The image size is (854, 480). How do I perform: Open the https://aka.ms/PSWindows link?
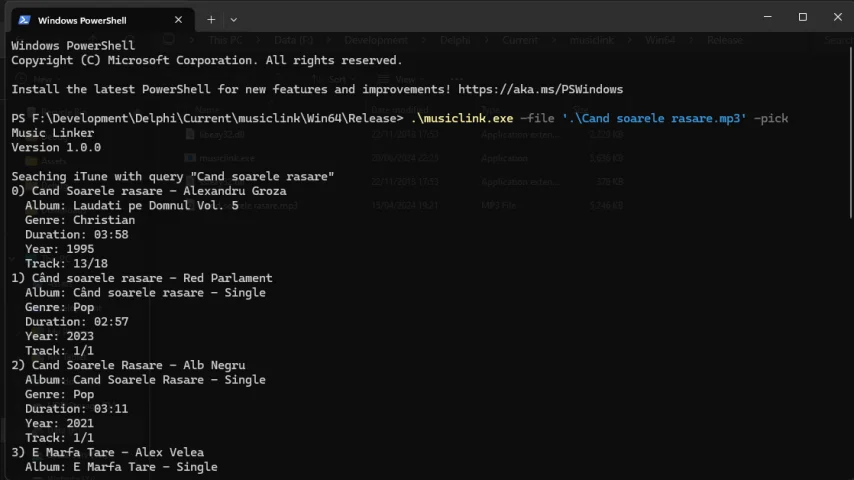[x=541, y=89]
